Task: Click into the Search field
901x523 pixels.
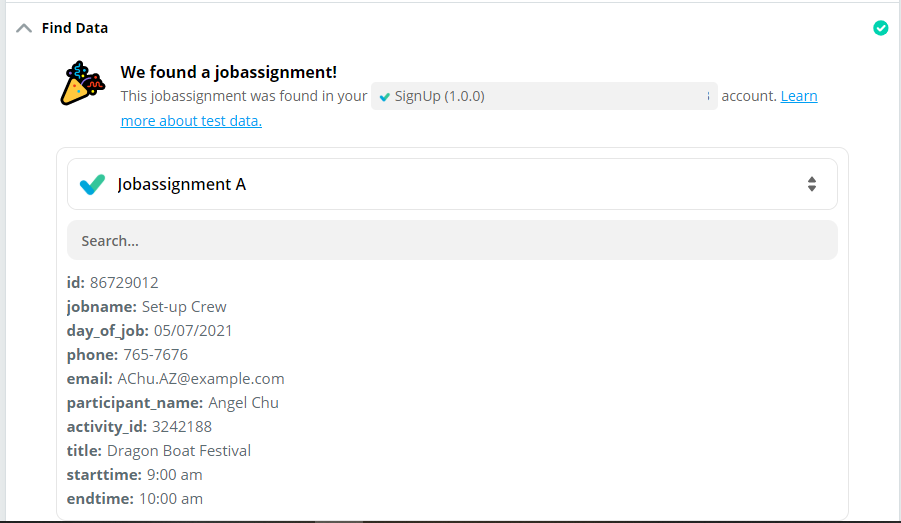Action: (x=452, y=240)
